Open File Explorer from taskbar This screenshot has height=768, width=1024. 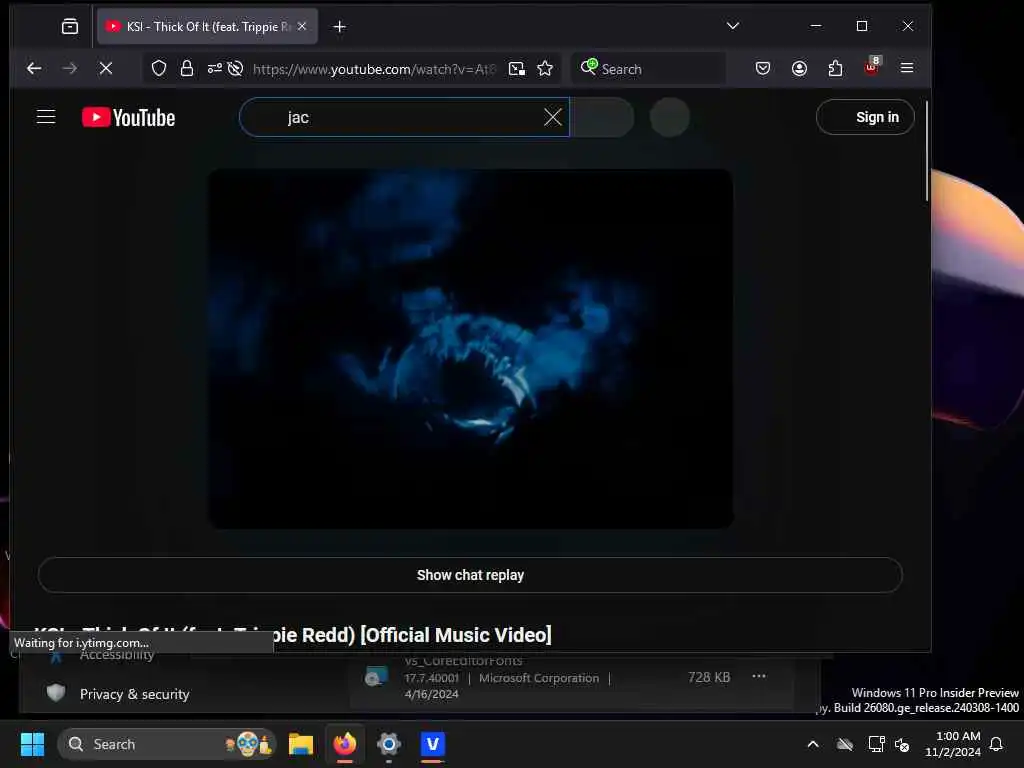pos(300,744)
